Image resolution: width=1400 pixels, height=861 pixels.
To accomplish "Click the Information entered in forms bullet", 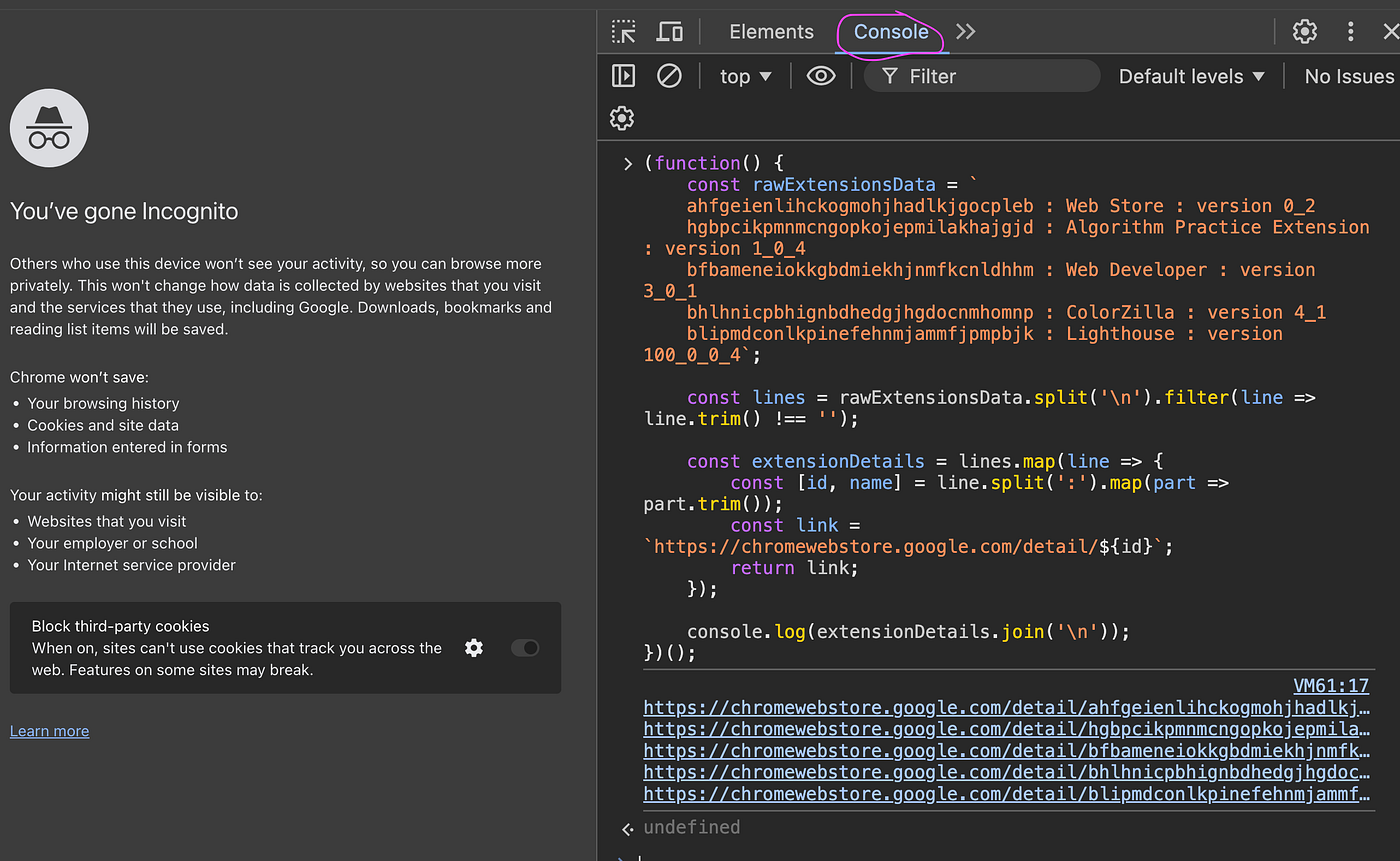I will click(127, 447).
